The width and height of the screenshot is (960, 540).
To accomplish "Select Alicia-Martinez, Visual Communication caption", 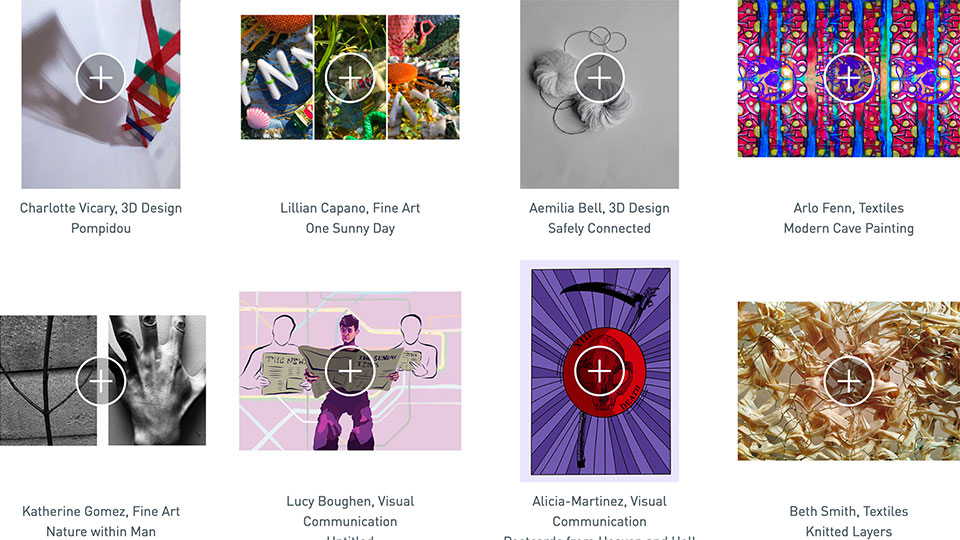I will coord(599,511).
